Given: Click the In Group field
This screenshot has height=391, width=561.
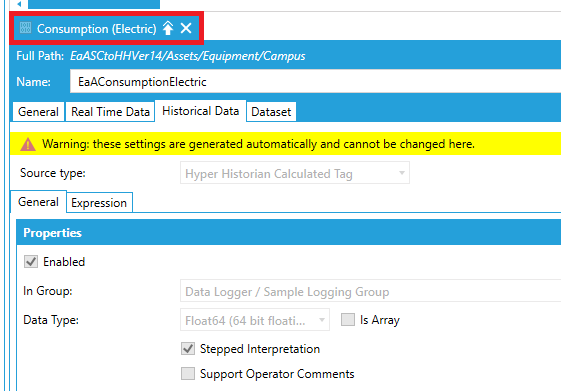Looking at the screenshot, I should [371, 291].
